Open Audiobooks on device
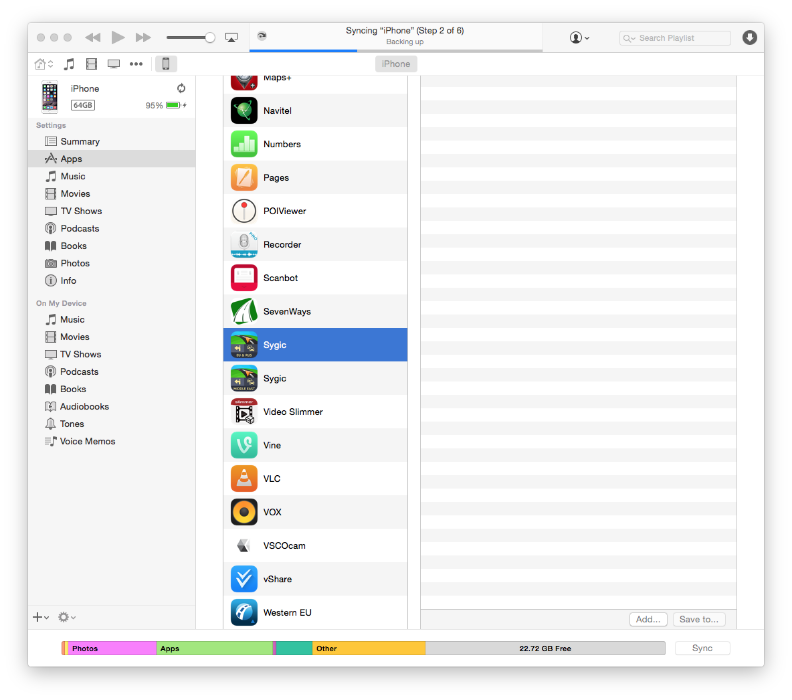Viewport: 792px width, 700px height. pyautogui.click(x=112, y=407)
